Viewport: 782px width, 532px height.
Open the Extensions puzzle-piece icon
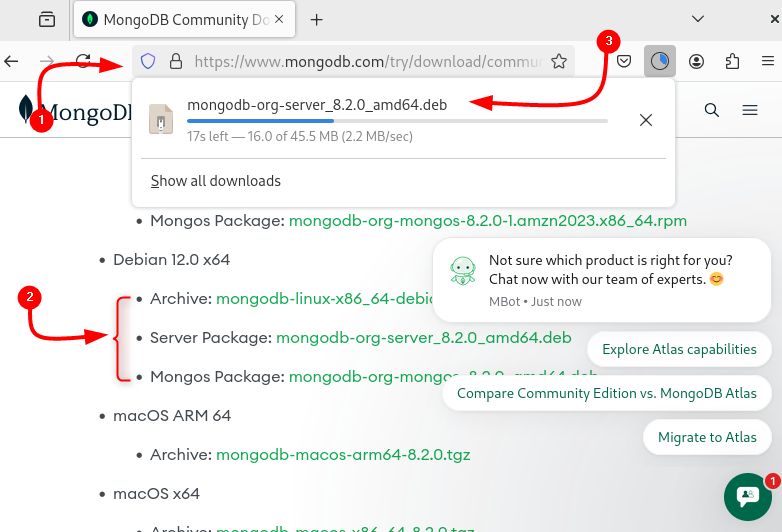coord(733,61)
